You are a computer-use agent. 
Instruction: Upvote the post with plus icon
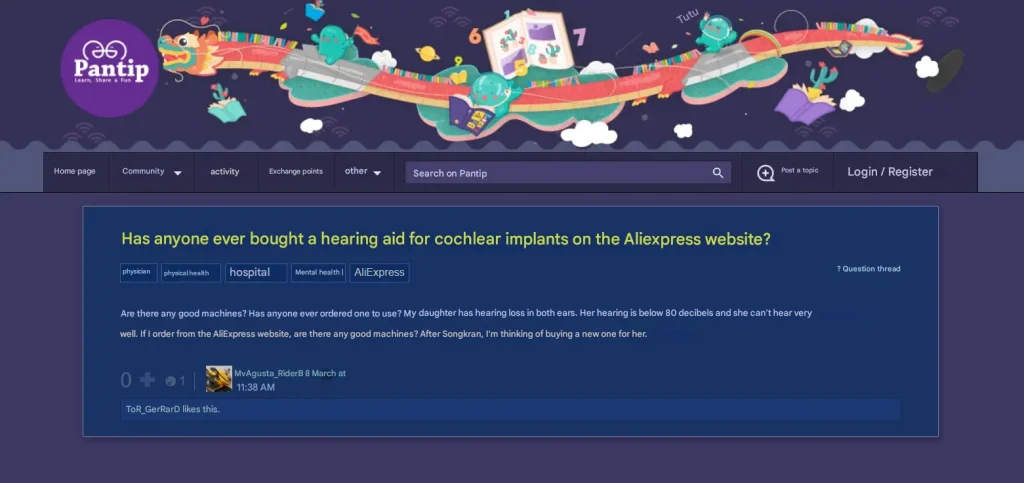click(x=148, y=380)
